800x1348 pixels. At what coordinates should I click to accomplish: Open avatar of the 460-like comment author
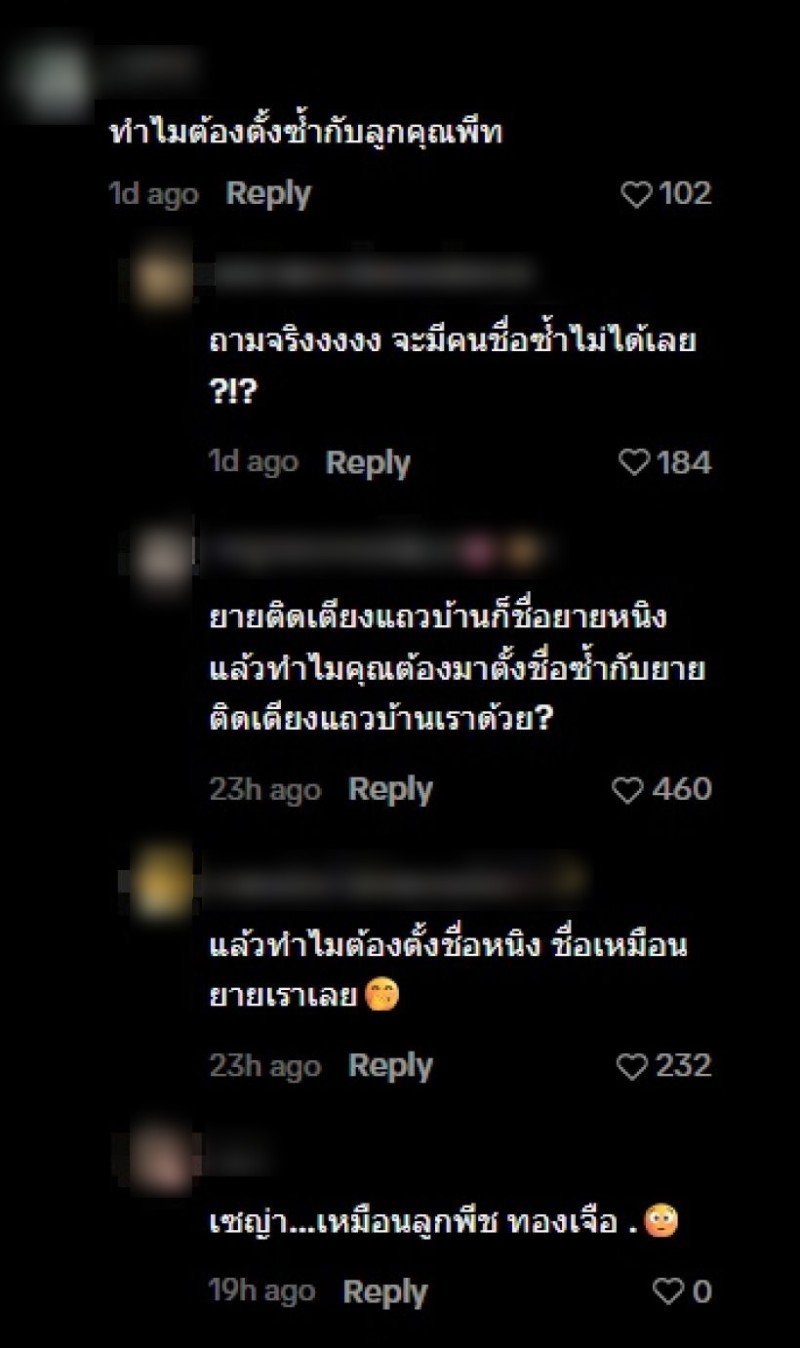(163, 557)
